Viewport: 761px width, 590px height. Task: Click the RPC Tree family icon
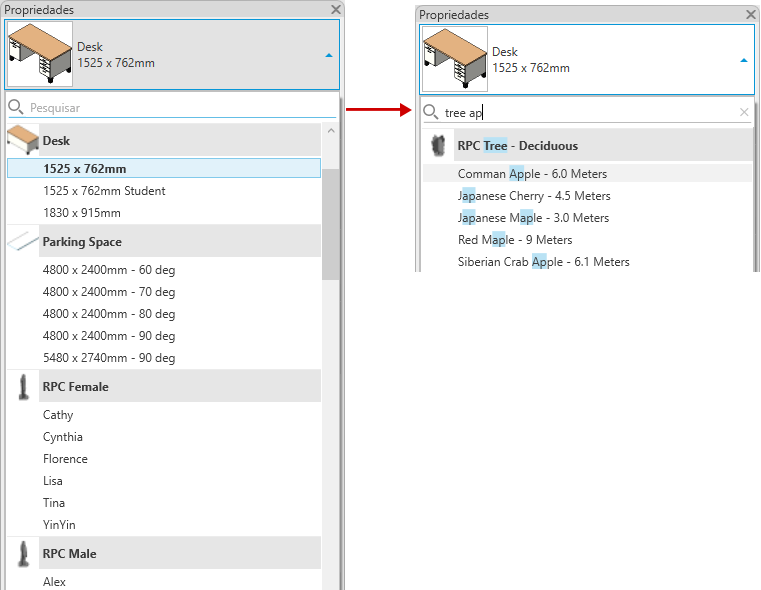(x=438, y=145)
